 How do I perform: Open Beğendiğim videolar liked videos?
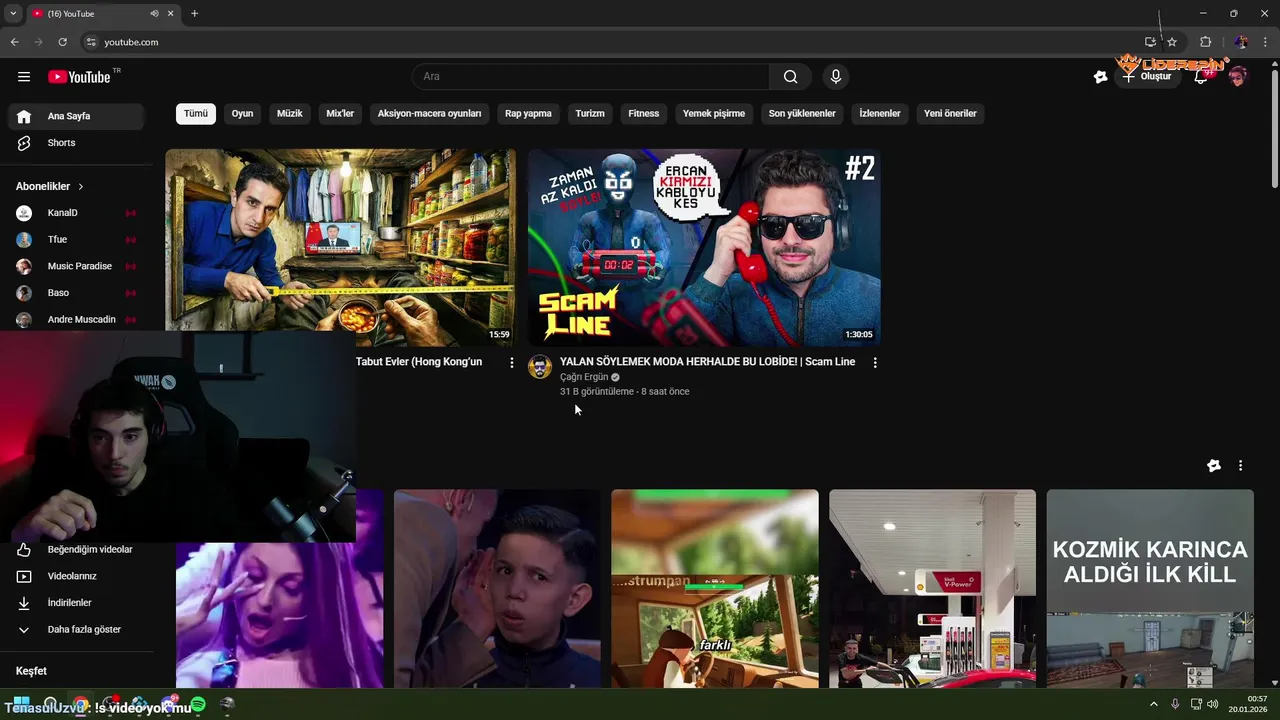coord(76,549)
